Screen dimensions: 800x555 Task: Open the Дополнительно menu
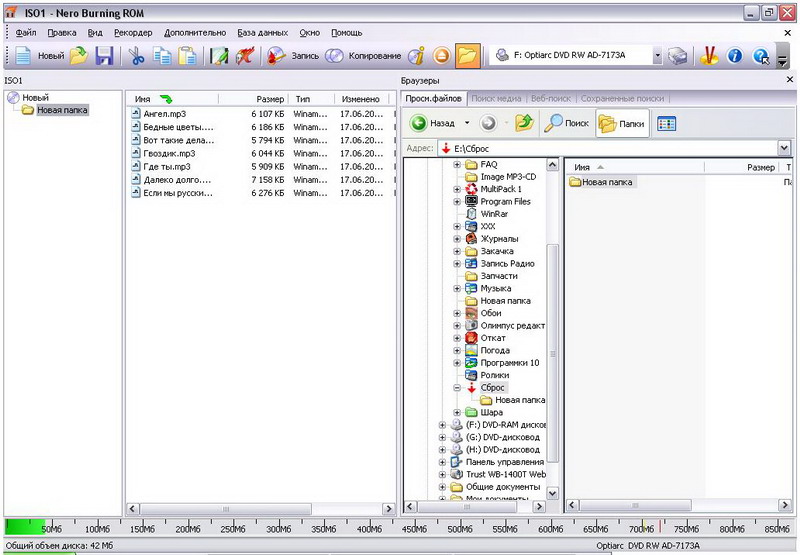(x=195, y=33)
